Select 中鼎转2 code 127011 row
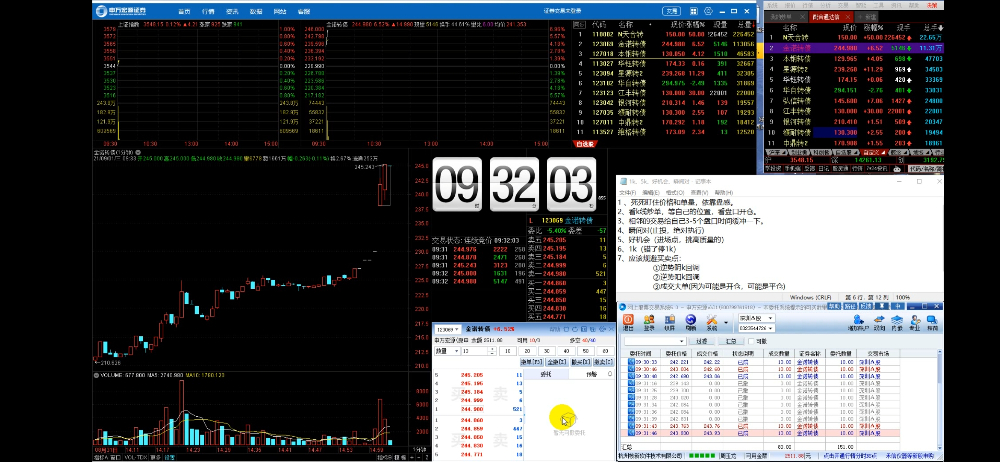This screenshot has height=462, width=1000. pos(664,121)
